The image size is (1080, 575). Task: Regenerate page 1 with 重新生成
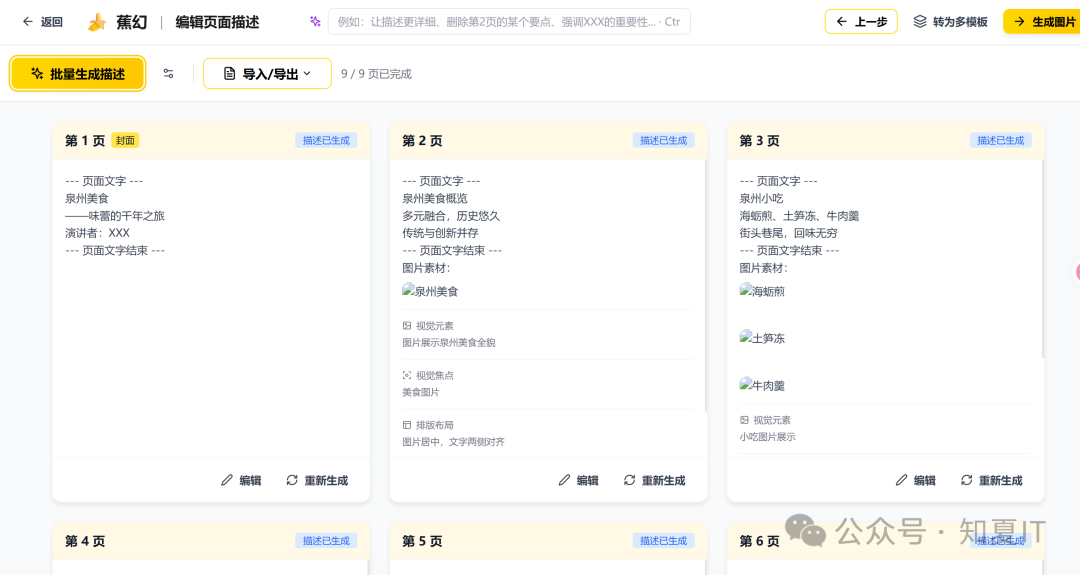(x=318, y=481)
